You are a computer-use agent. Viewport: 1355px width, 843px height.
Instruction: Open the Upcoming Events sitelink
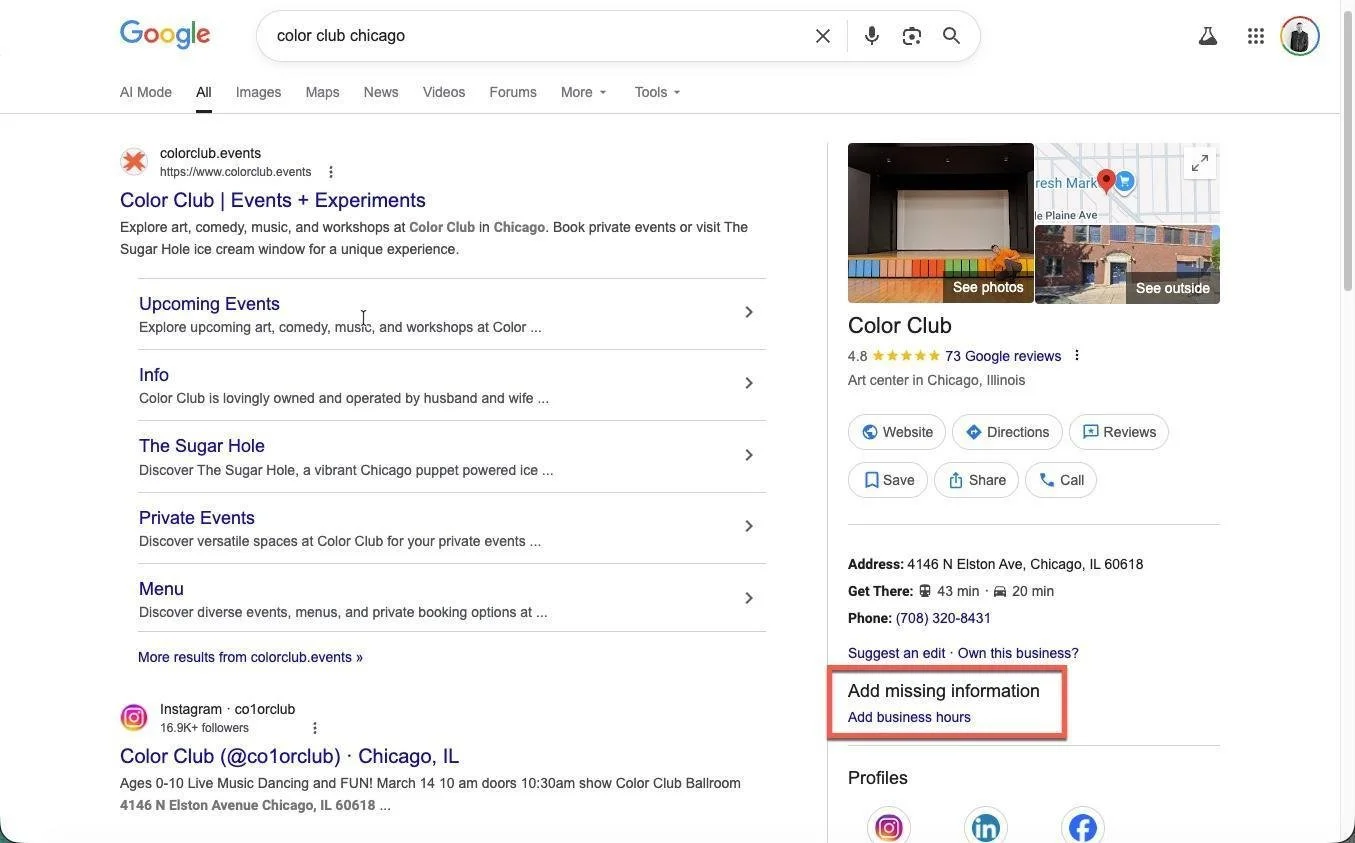[x=209, y=304]
